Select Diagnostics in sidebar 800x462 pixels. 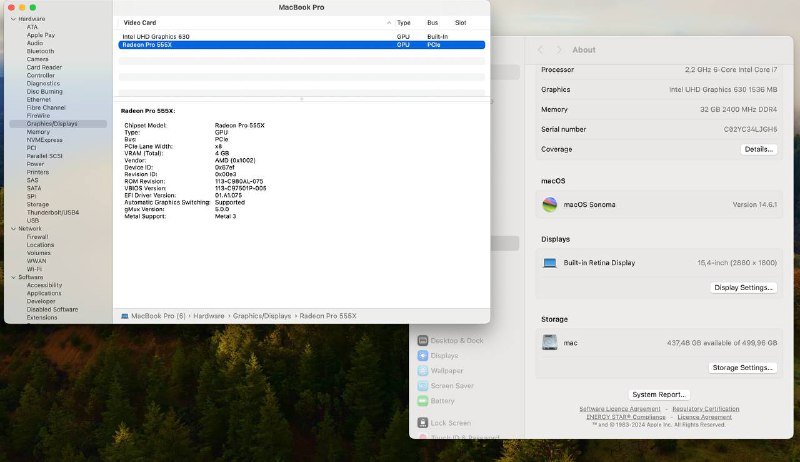(43, 84)
